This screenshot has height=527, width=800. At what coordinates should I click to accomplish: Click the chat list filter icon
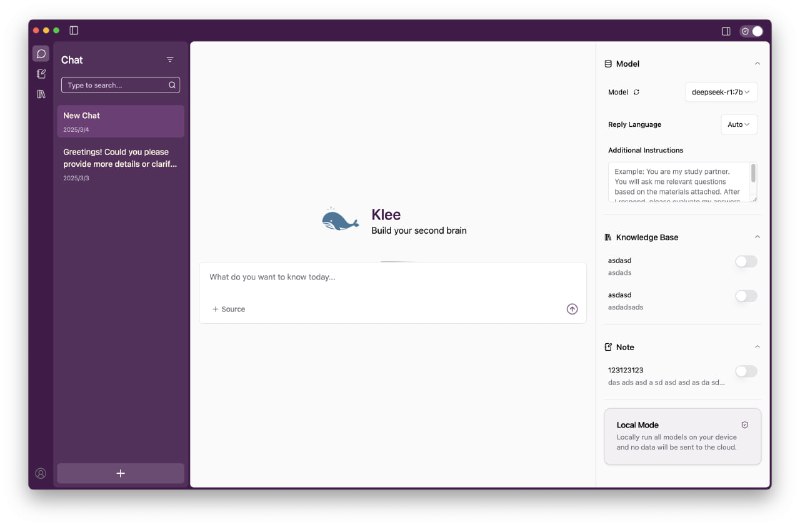(170, 60)
